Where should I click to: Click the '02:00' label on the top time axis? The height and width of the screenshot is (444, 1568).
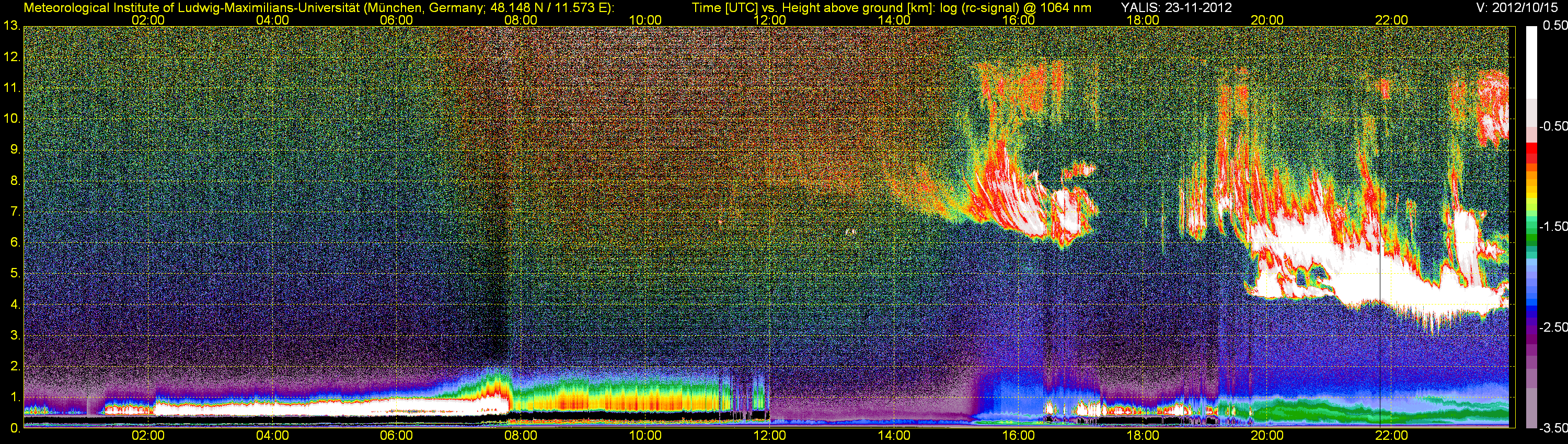pos(148,20)
